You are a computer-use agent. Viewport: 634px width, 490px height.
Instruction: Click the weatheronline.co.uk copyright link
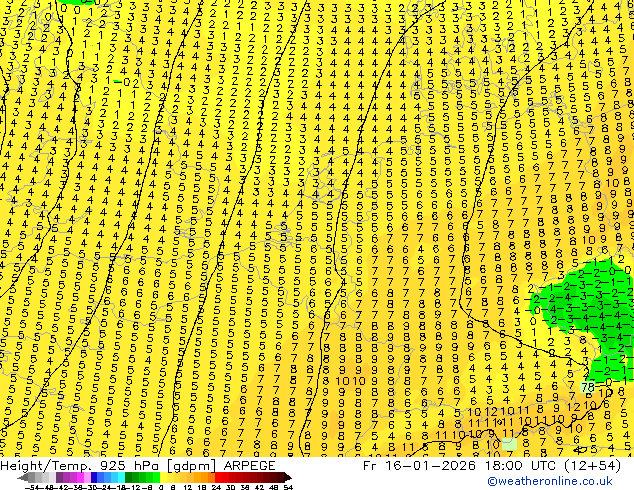(550, 481)
